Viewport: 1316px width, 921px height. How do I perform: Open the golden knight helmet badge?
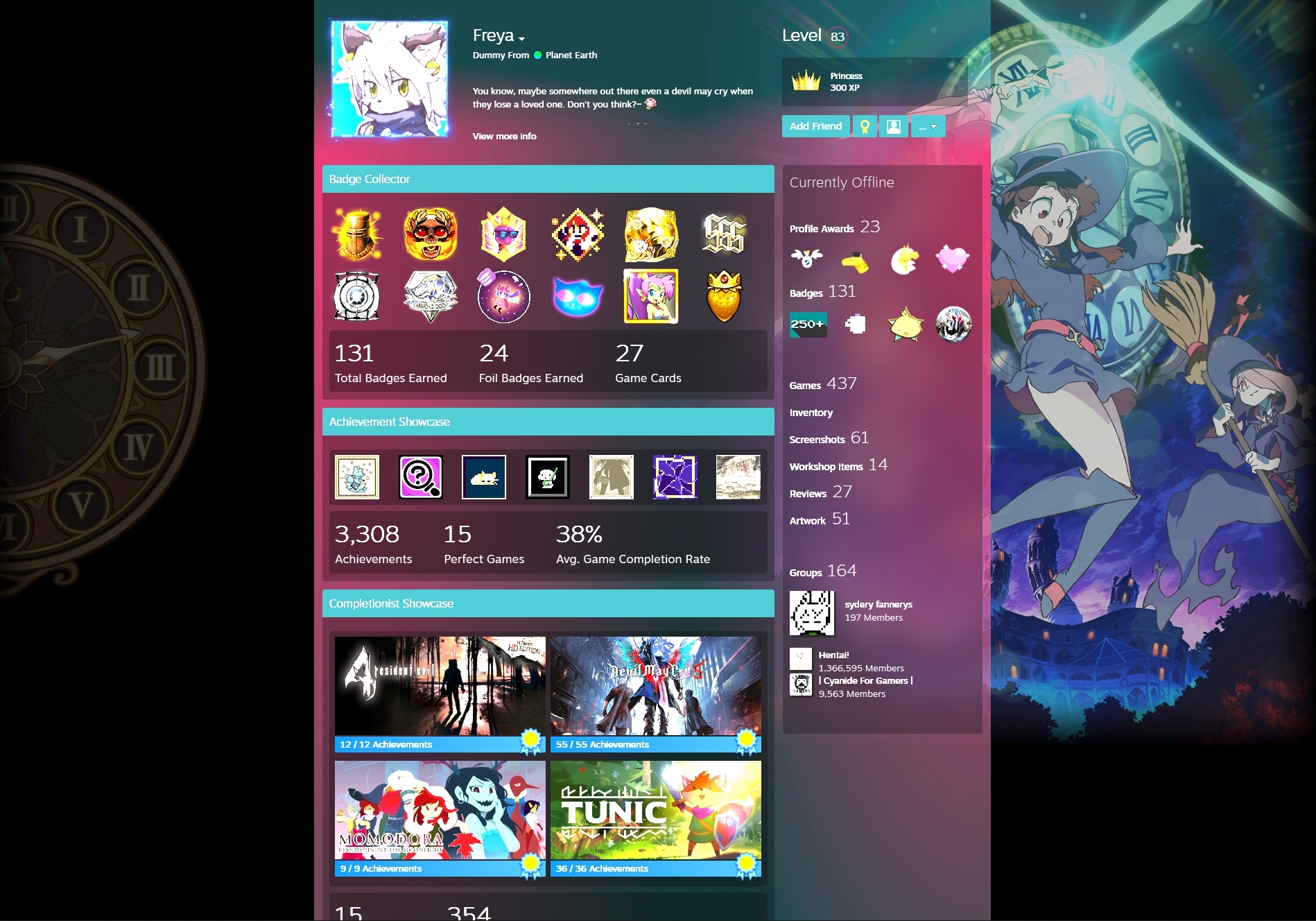pos(358,234)
